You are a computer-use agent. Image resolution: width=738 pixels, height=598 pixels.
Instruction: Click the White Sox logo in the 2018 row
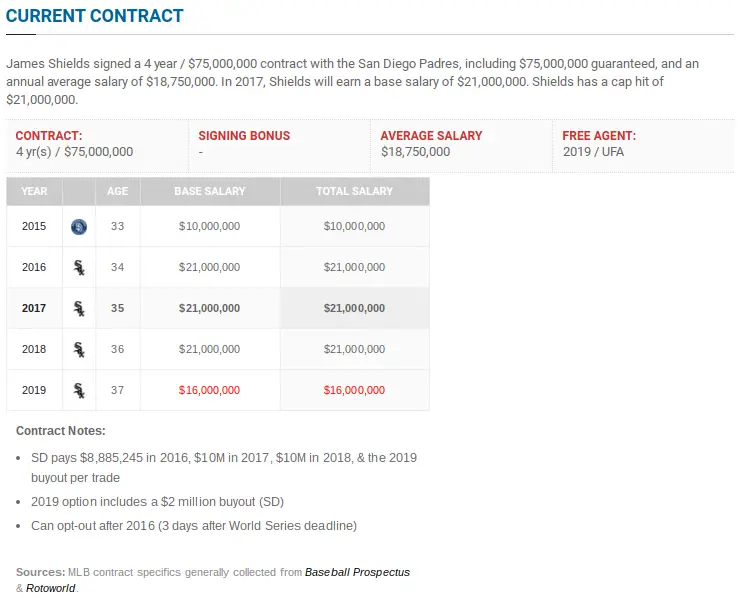(79, 350)
